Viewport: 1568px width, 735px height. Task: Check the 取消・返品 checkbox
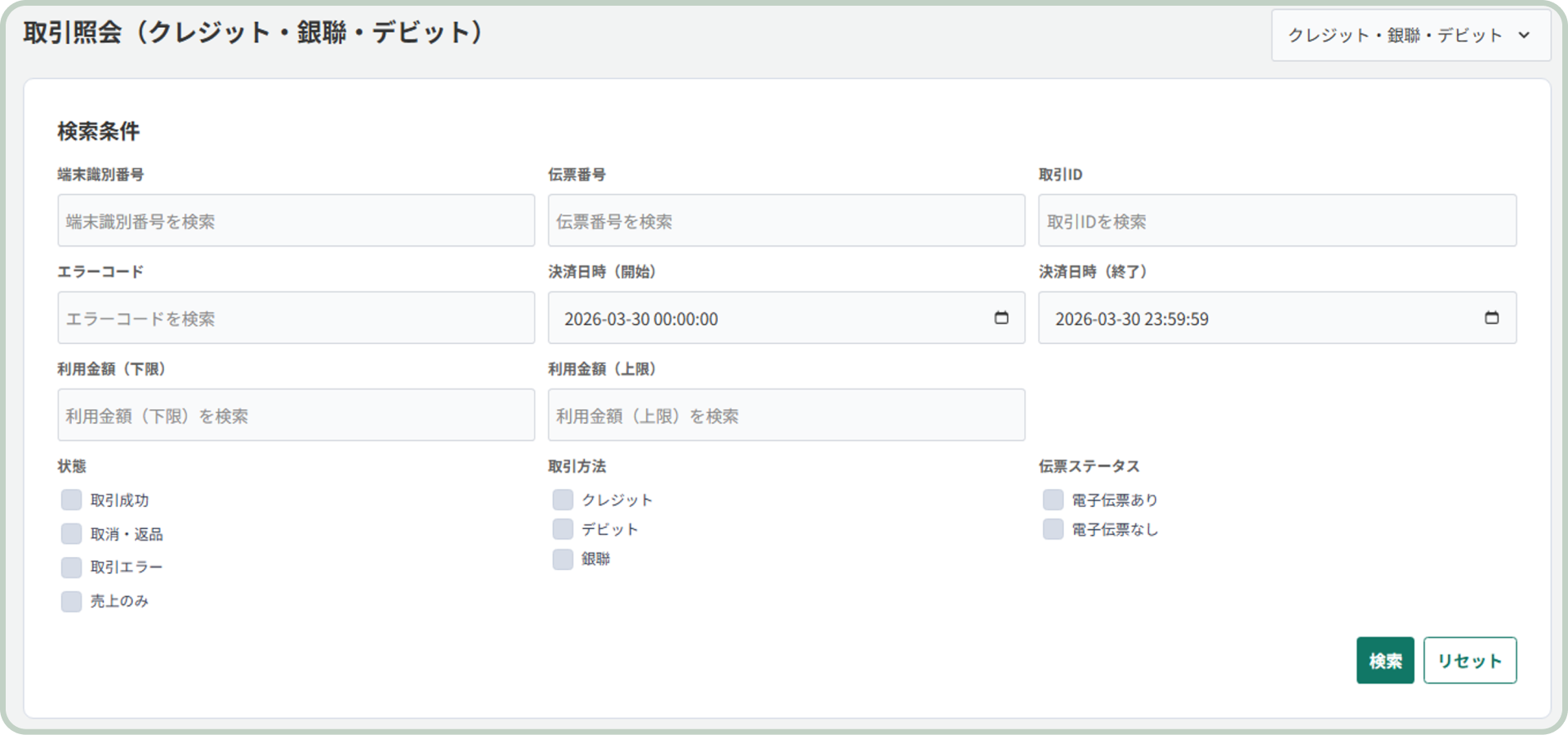[72, 534]
